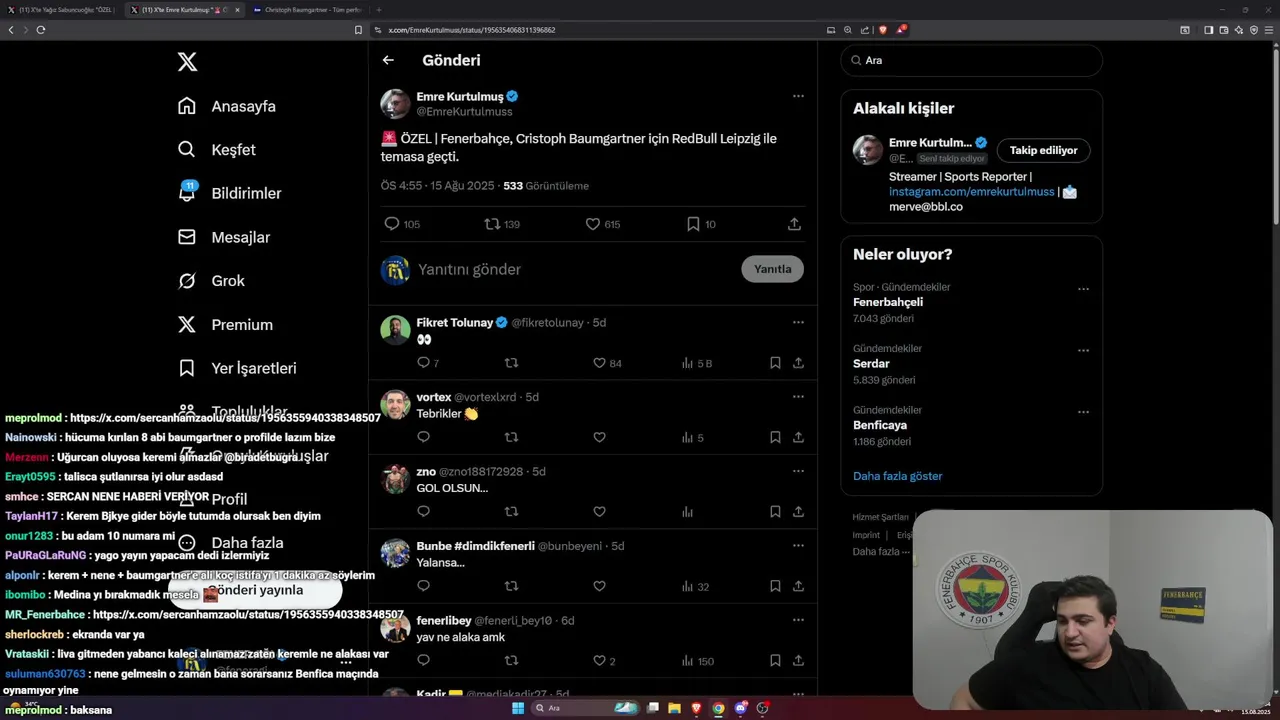Click Daha fazla göster link

click(x=897, y=476)
